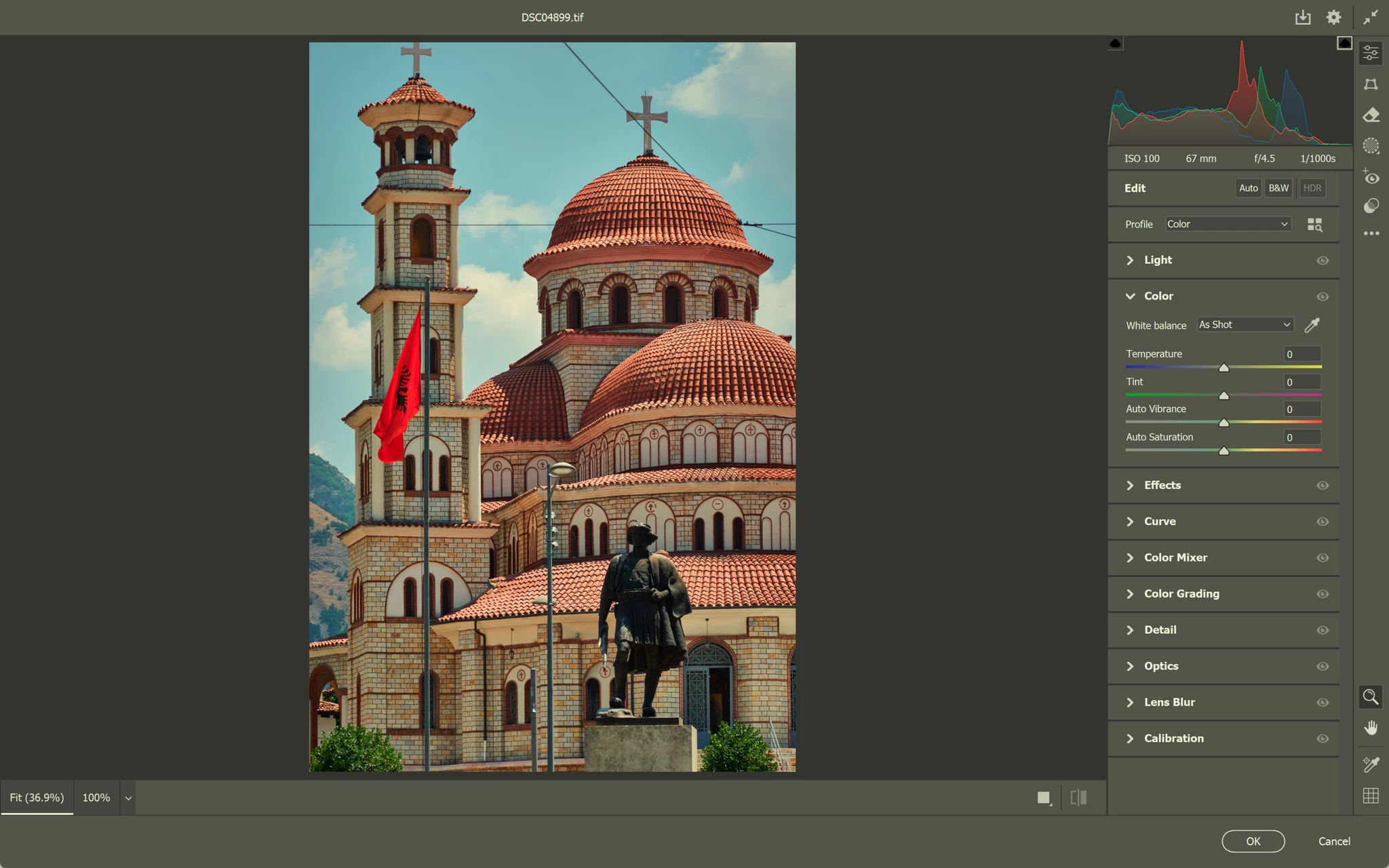Click the OK button

click(x=1253, y=841)
